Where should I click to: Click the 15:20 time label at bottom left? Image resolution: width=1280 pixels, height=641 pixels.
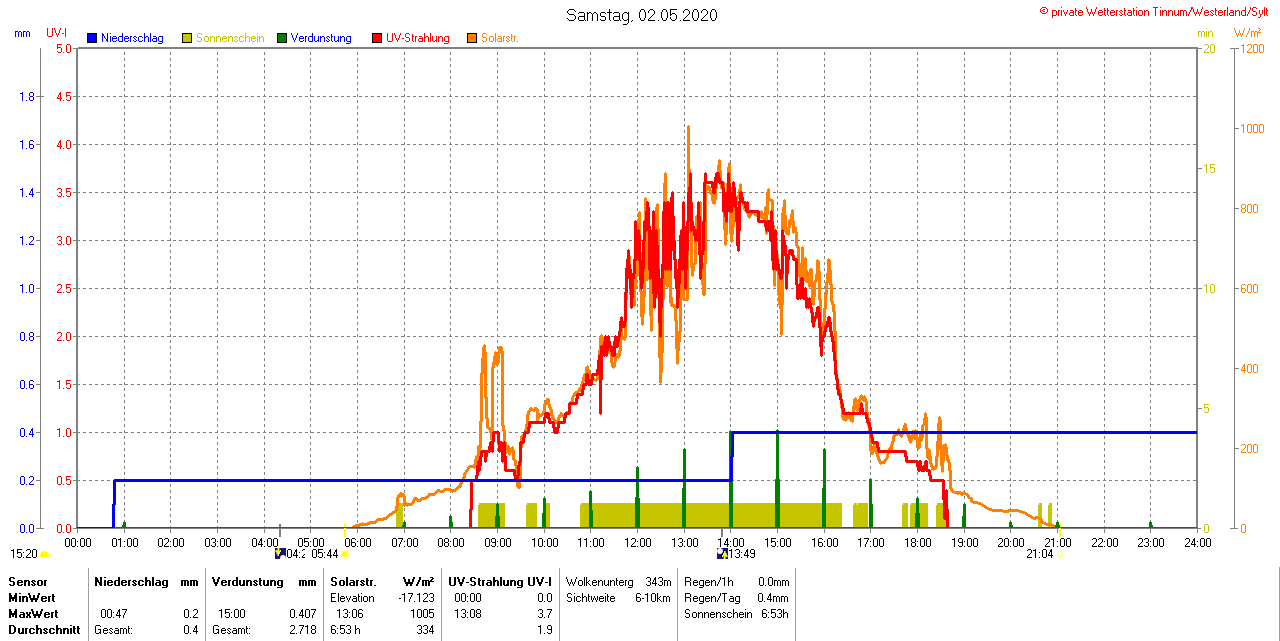point(24,553)
